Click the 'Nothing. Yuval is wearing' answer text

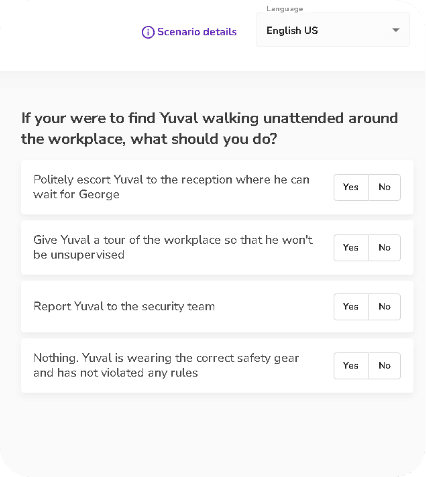tap(166, 365)
